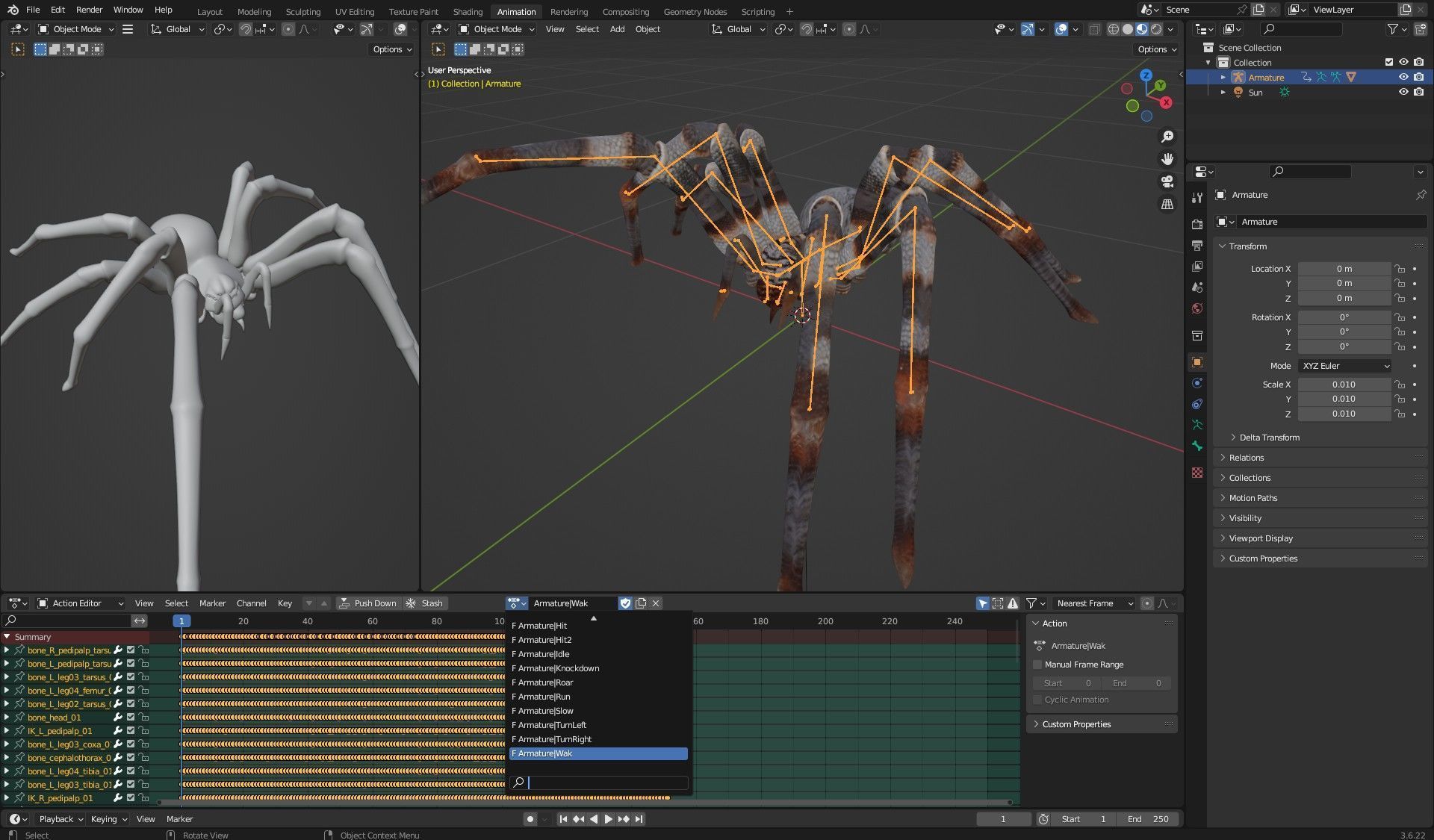The height and width of the screenshot is (840, 1434).
Task: Disable Armature in renders camera icon
Action: (x=1418, y=77)
